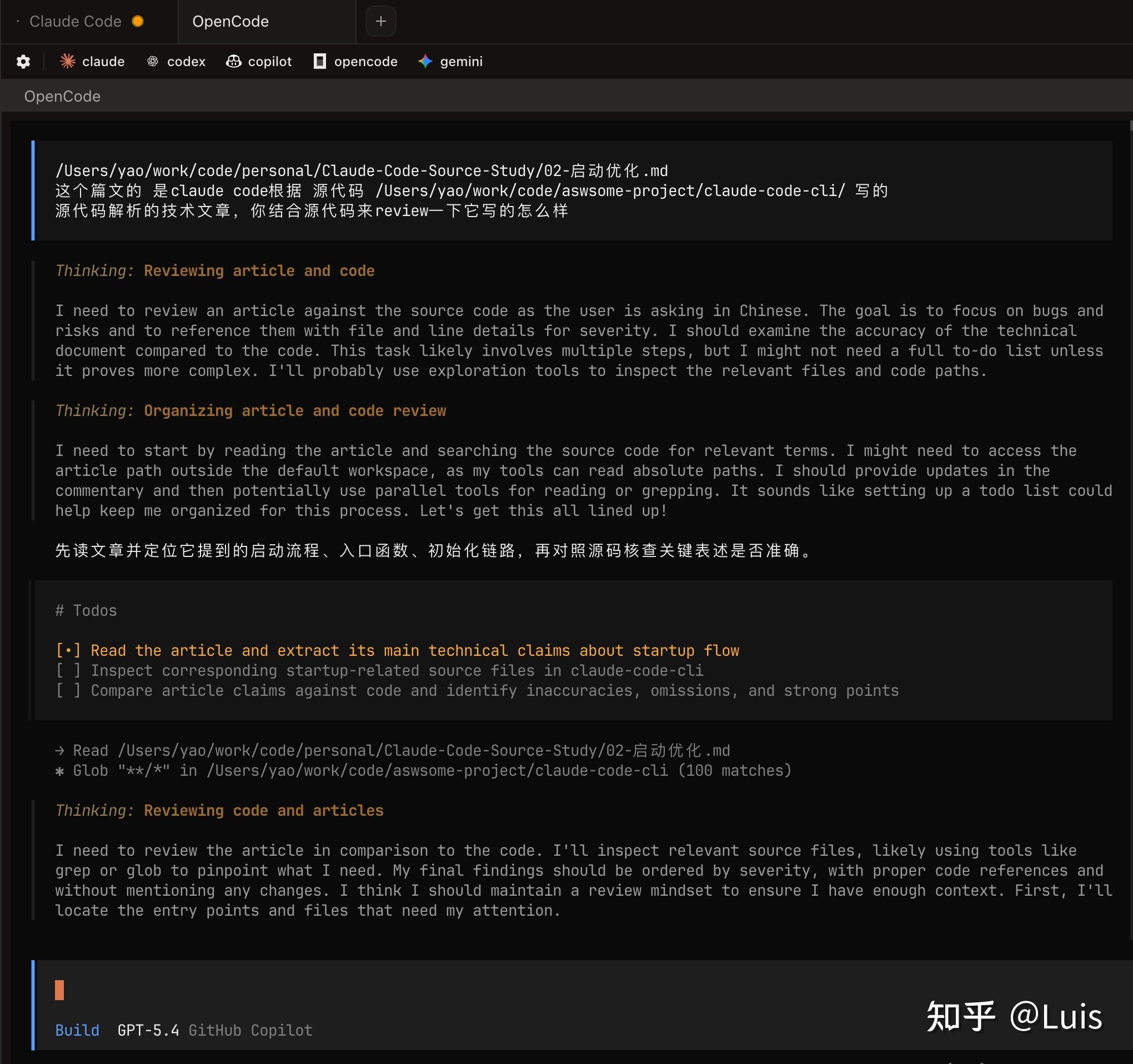
Task: Click the Read 02-启动优化.md tool call
Action: [x=393, y=751]
